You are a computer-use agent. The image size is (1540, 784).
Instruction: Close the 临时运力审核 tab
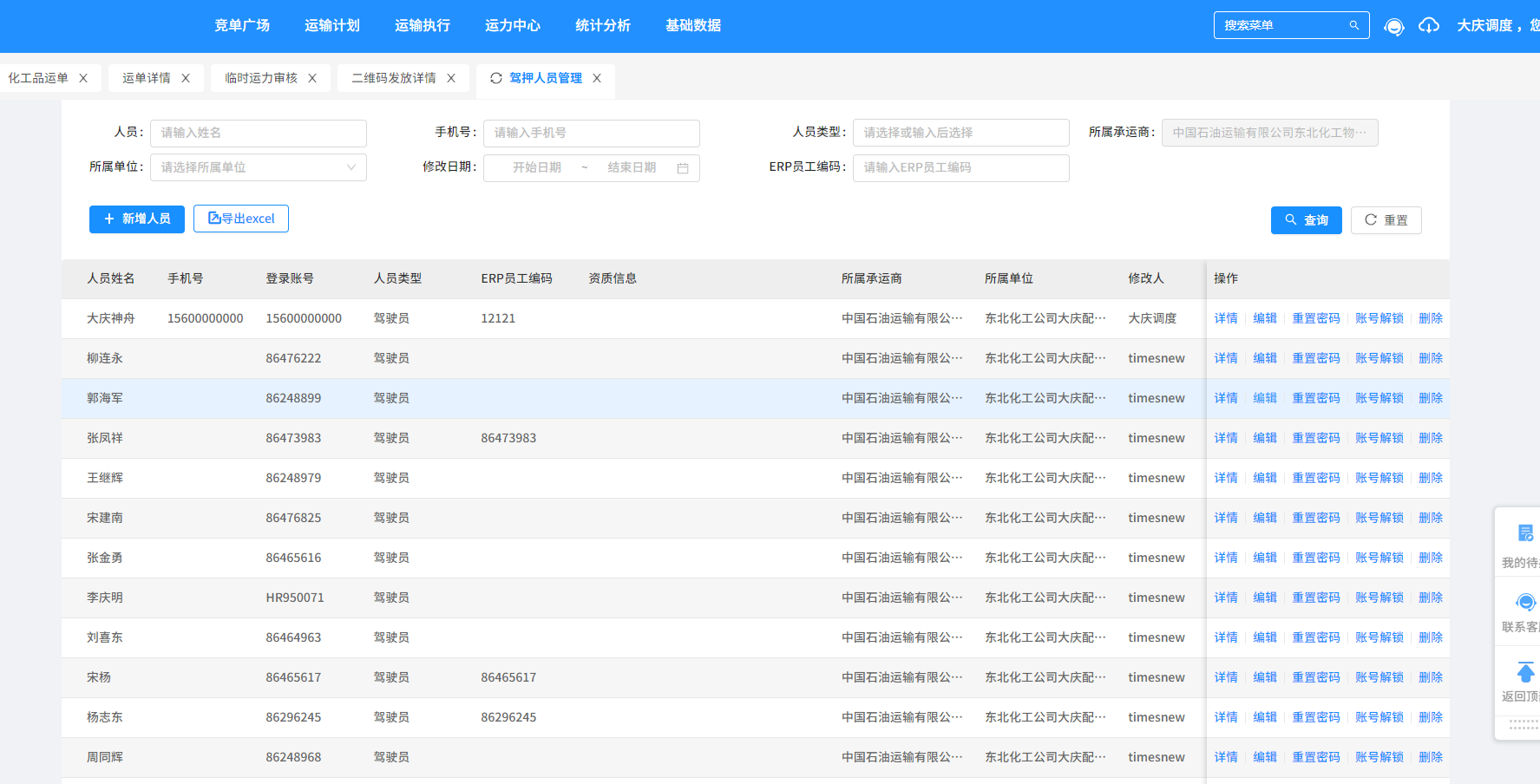pos(312,78)
